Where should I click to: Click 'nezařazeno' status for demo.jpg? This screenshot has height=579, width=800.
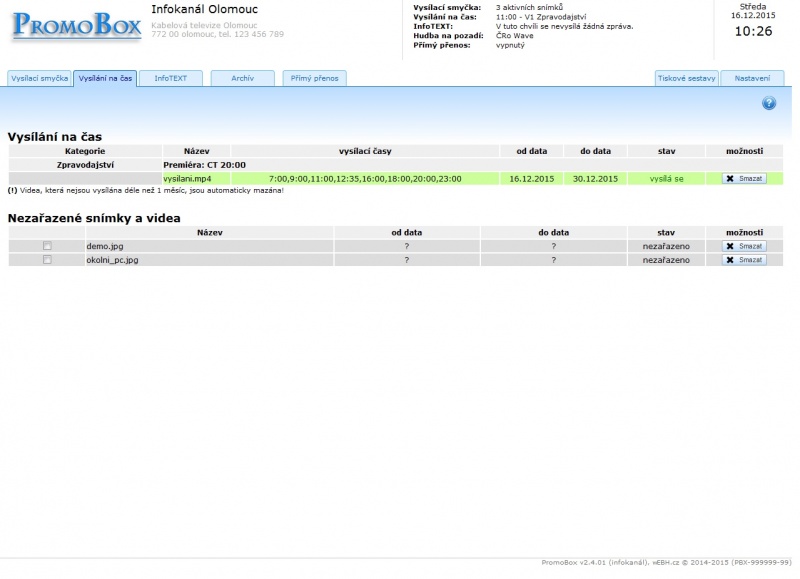click(666, 246)
